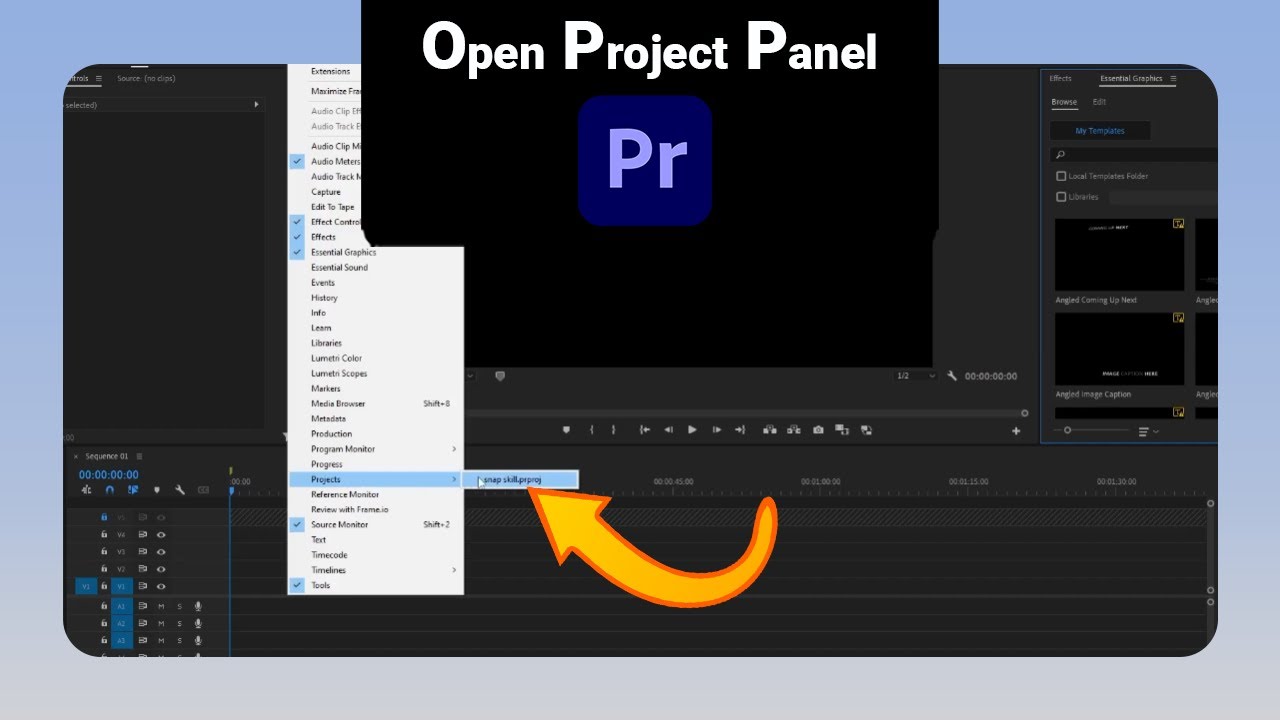Mute the A1 audio track

click(x=161, y=606)
